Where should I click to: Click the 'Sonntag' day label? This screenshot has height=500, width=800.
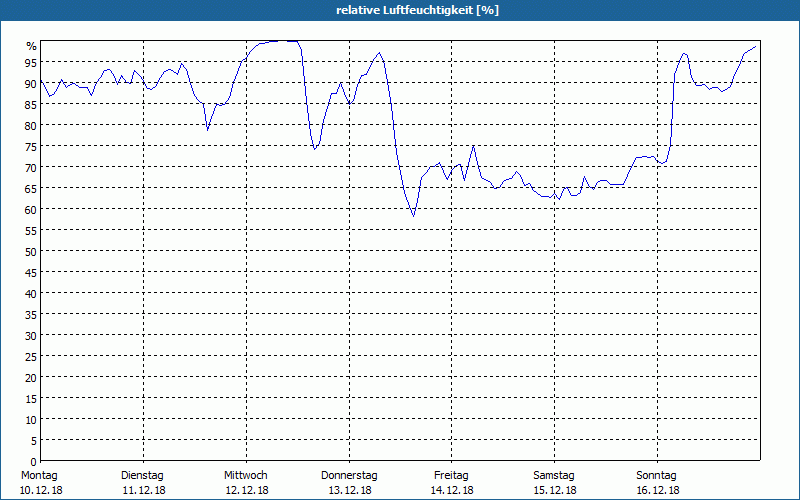click(x=657, y=475)
